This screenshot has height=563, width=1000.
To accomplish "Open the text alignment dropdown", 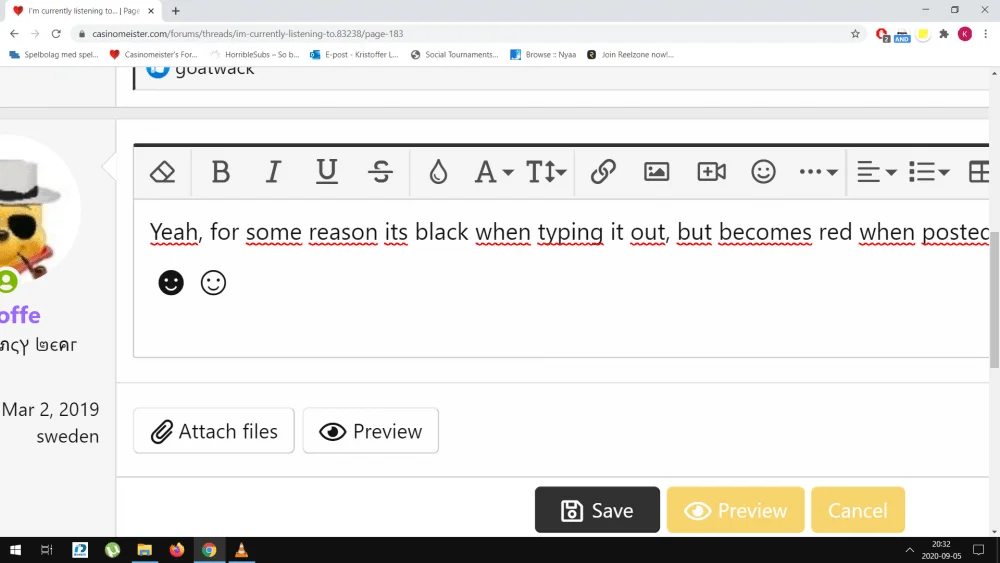I will 877,172.
